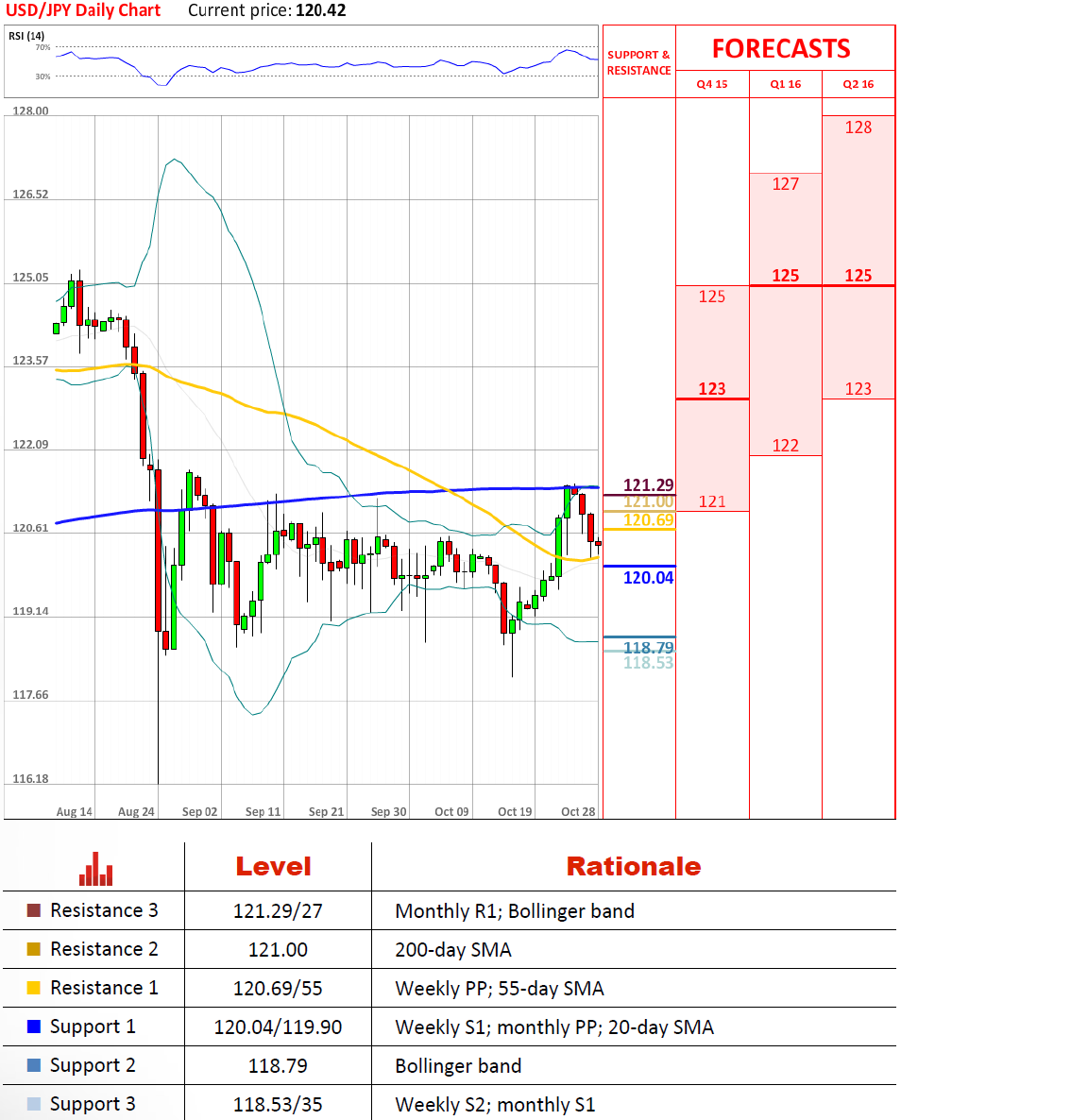This screenshot has width=1088, height=1120.
Task: Click the RSI 70% level label
Action: tap(42, 47)
